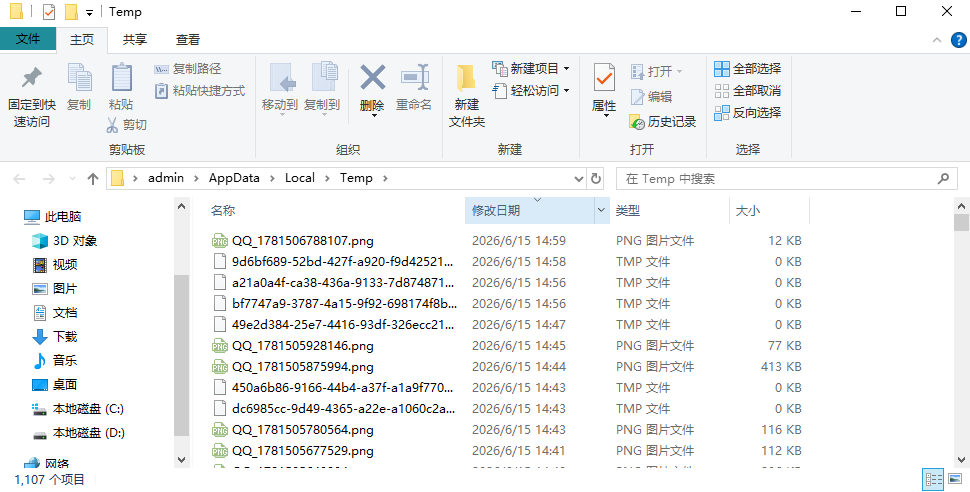Sort by the 大小 column header

747,210
